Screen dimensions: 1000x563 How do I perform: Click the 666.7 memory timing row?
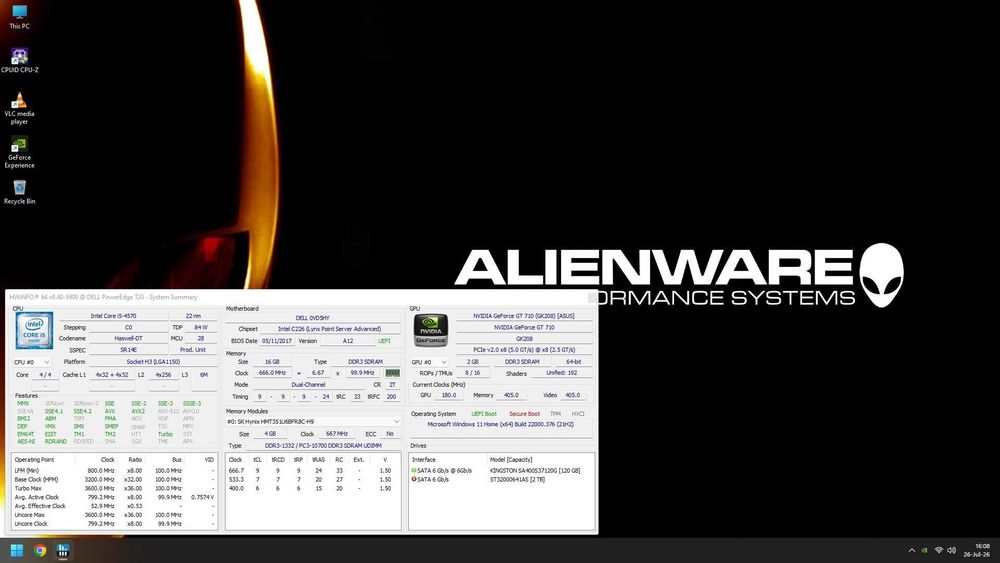click(x=313, y=471)
